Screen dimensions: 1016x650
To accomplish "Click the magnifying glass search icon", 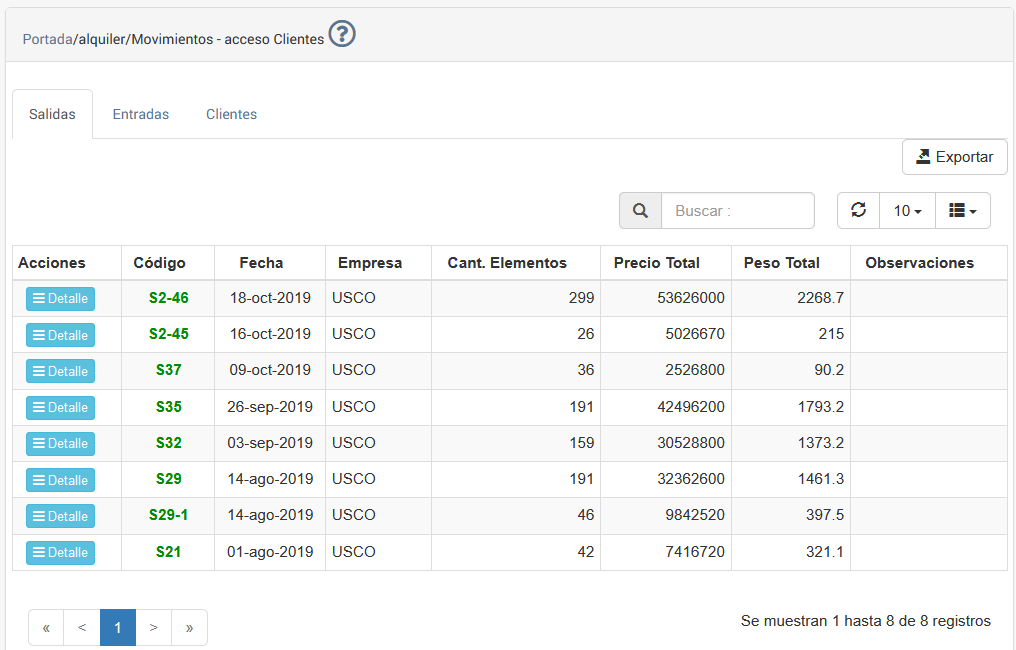I will [640, 211].
